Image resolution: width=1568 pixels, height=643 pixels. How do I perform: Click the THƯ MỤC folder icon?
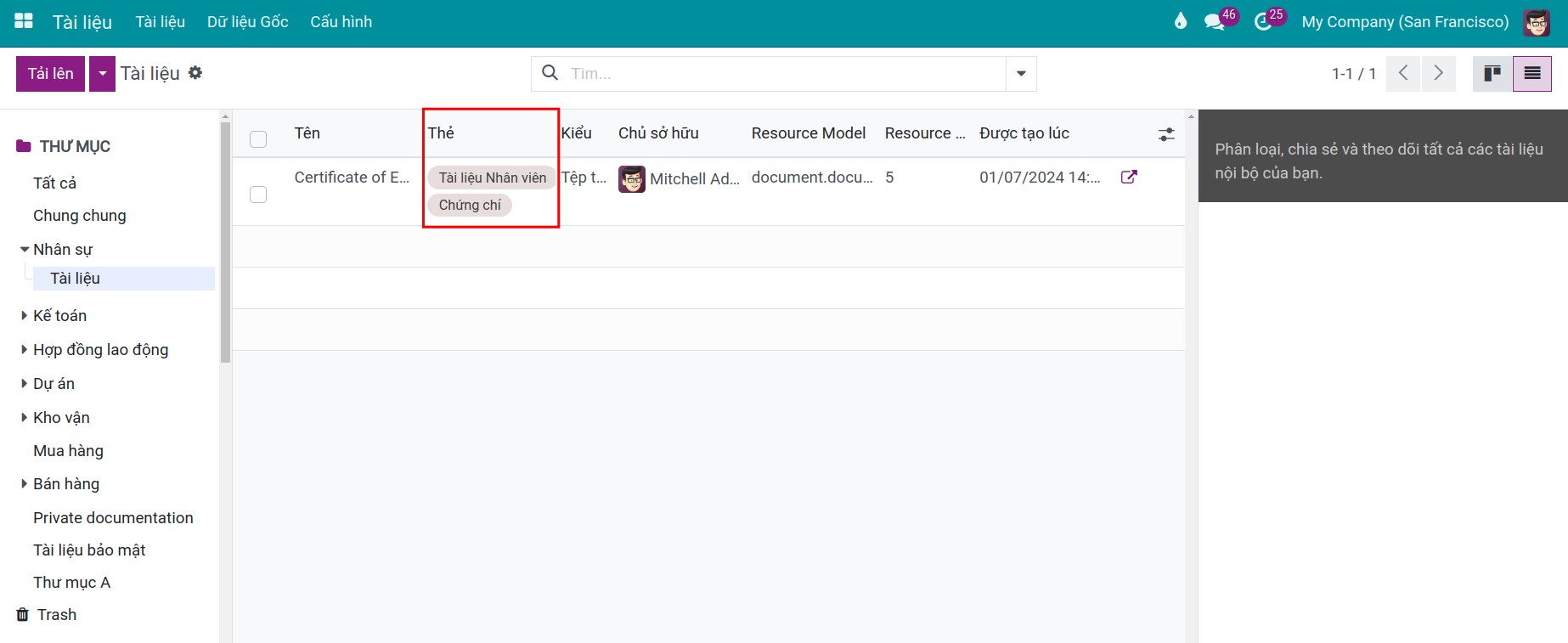point(24,146)
